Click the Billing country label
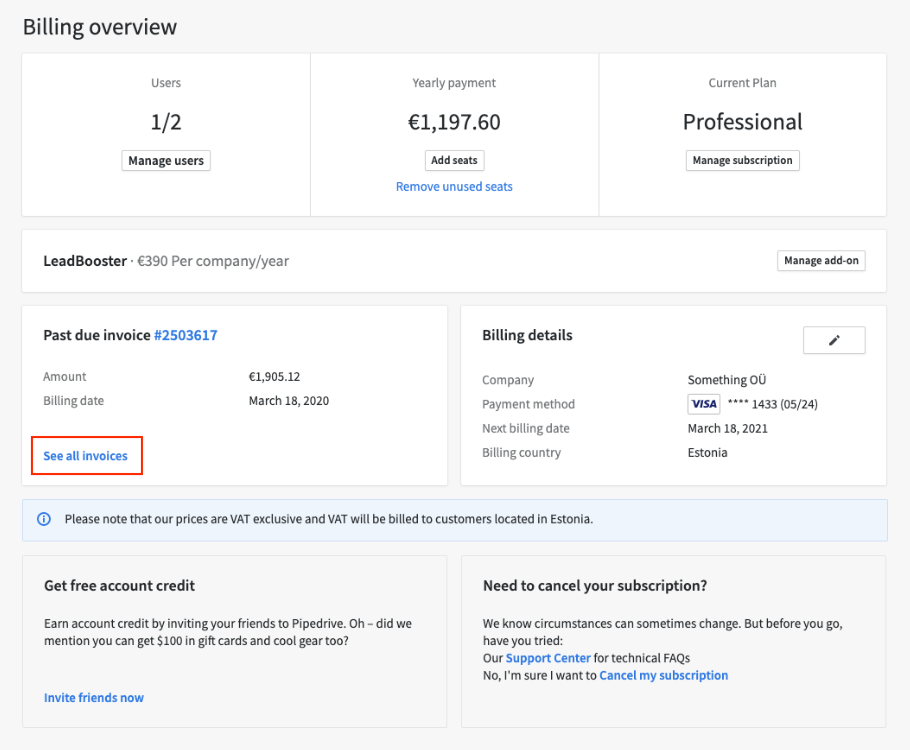The image size is (910, 750). [x=522, y=453]
